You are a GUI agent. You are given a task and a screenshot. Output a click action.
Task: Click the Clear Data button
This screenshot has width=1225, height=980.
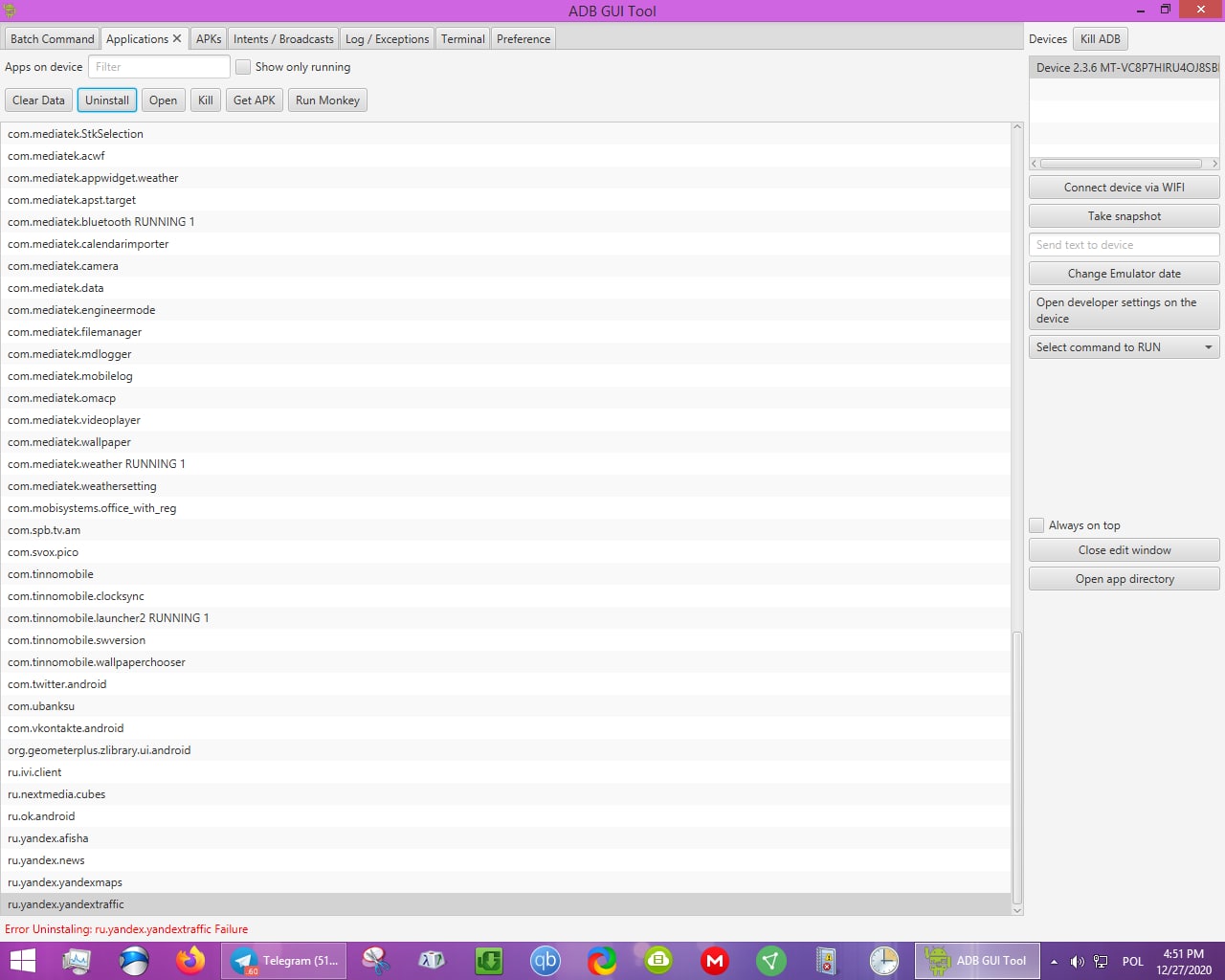pos(38,100)
